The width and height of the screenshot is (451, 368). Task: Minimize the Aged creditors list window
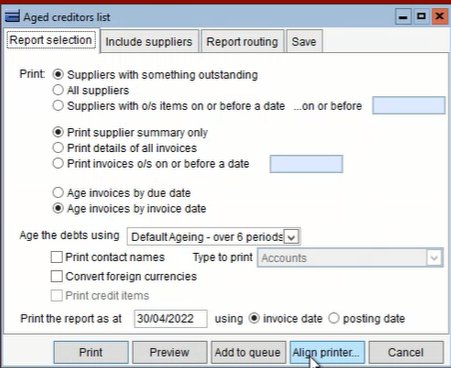(x=403, y=16)
